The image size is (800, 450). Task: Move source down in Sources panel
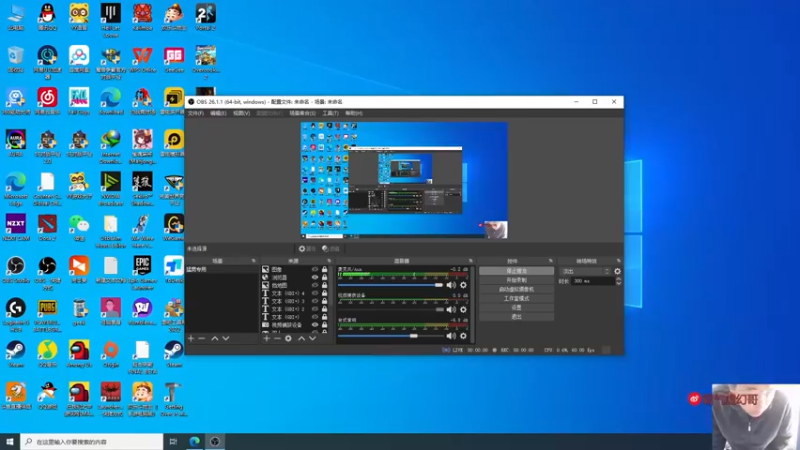click(312, 338)
